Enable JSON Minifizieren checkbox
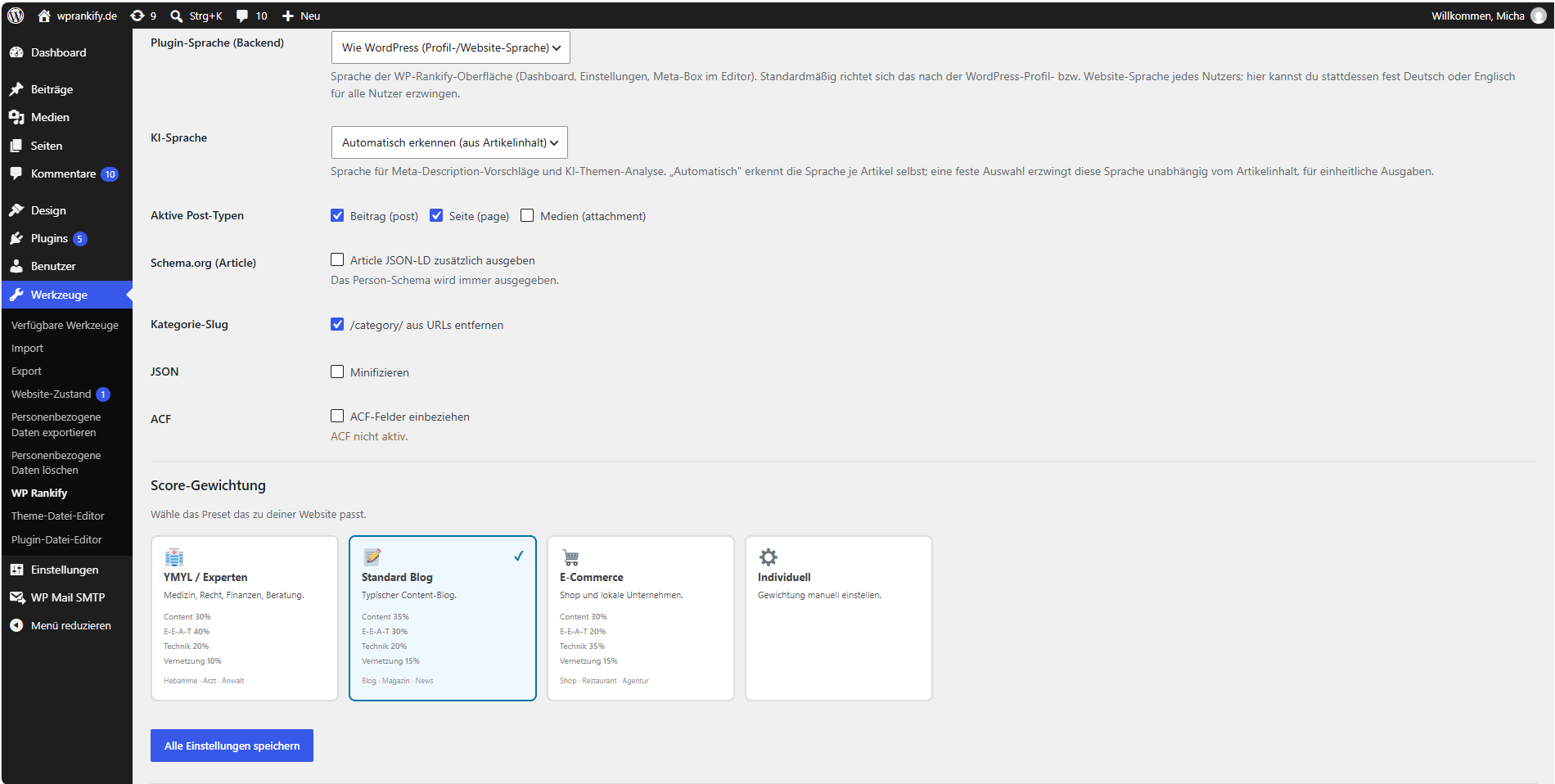This screenshot has width=1555, height=784. pyautogui.click(x=337, y=372)
